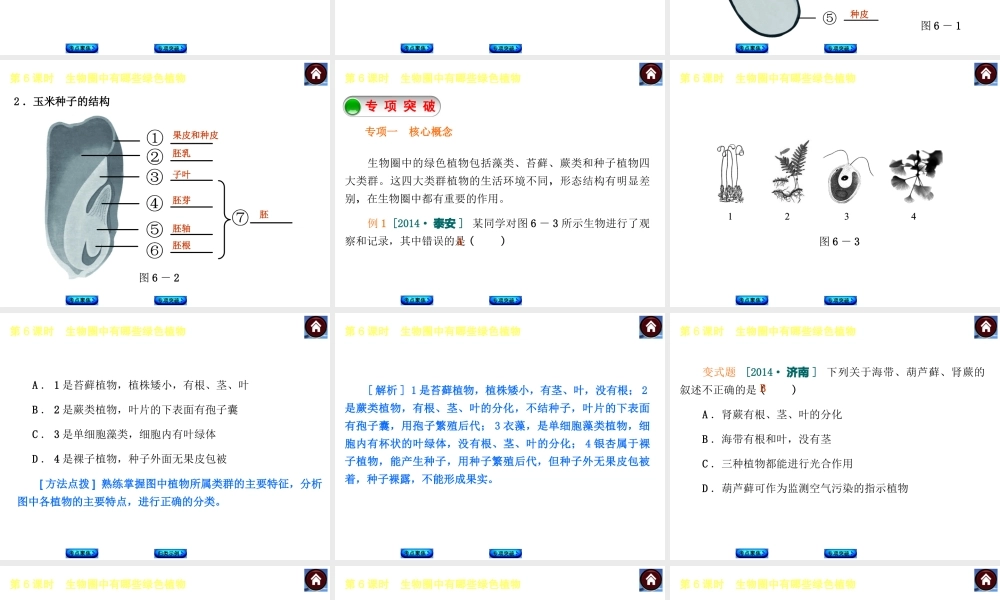Click the home icon on the cut-off slide below 方法点拨 slide
This screenshot has width=1000, height=600.
(x=316, y=580)
